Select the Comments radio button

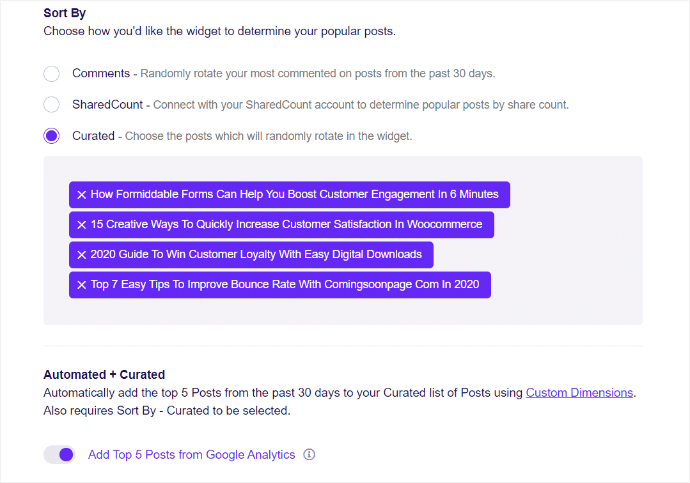pos(51,73)
